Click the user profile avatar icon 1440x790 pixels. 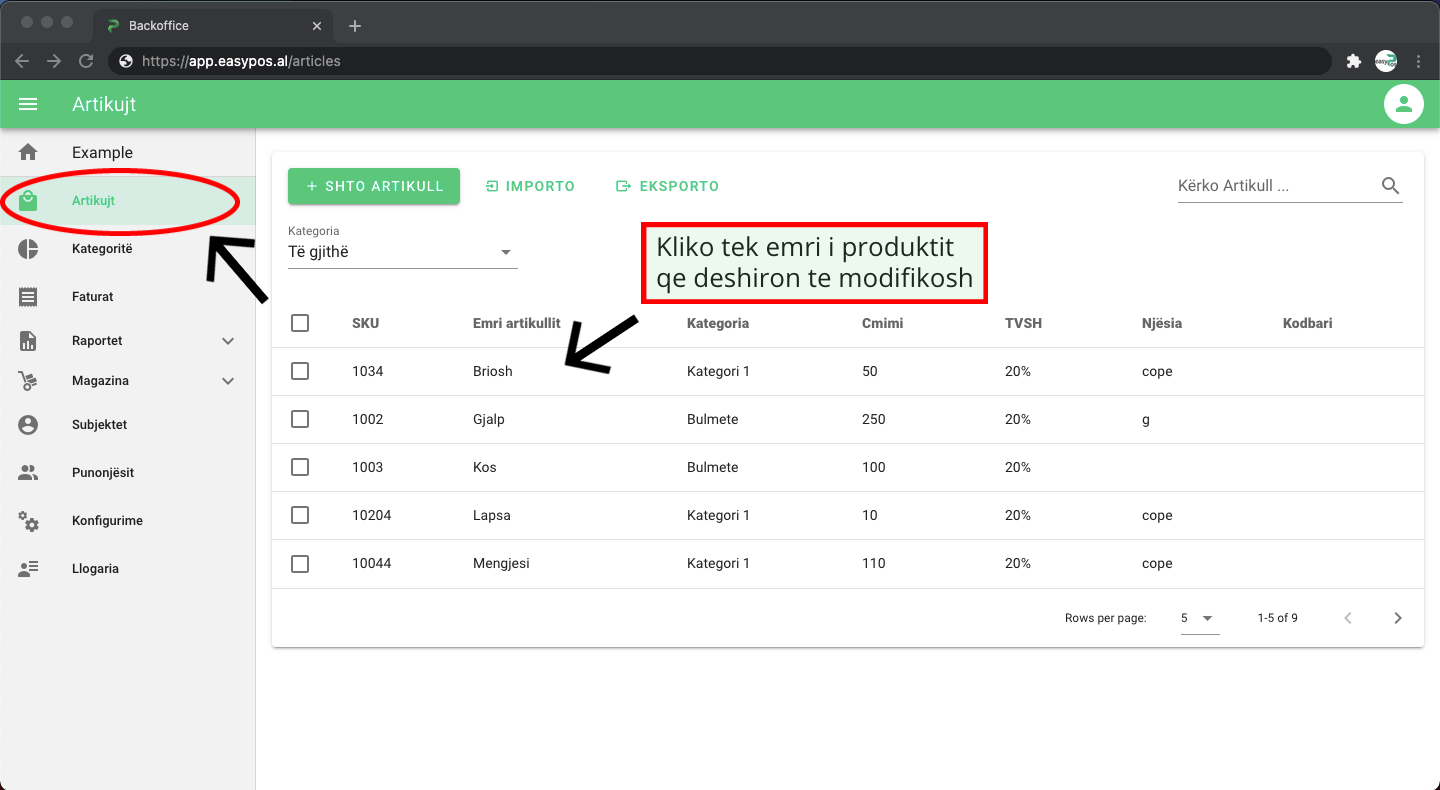[1403, 104]
